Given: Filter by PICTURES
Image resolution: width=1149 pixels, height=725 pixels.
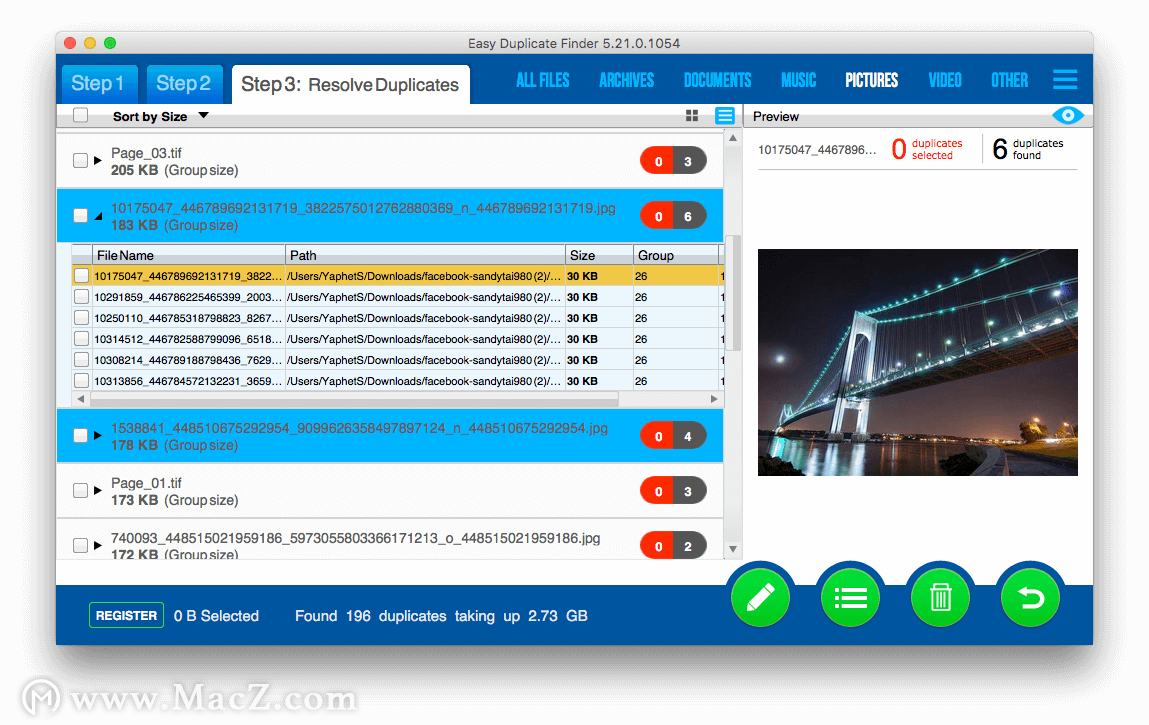Looking at the screenshot, I should (871, 80).
